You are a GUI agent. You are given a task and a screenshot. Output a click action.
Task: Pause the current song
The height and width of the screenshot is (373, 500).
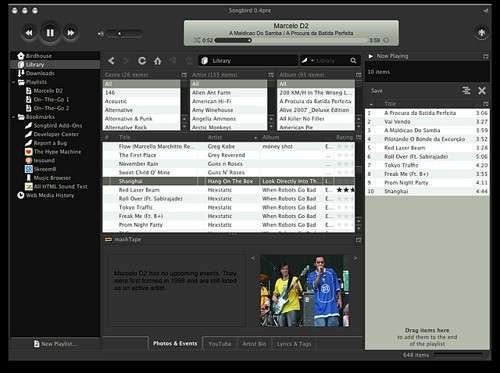pyautogui.click(x=50, y=33)
